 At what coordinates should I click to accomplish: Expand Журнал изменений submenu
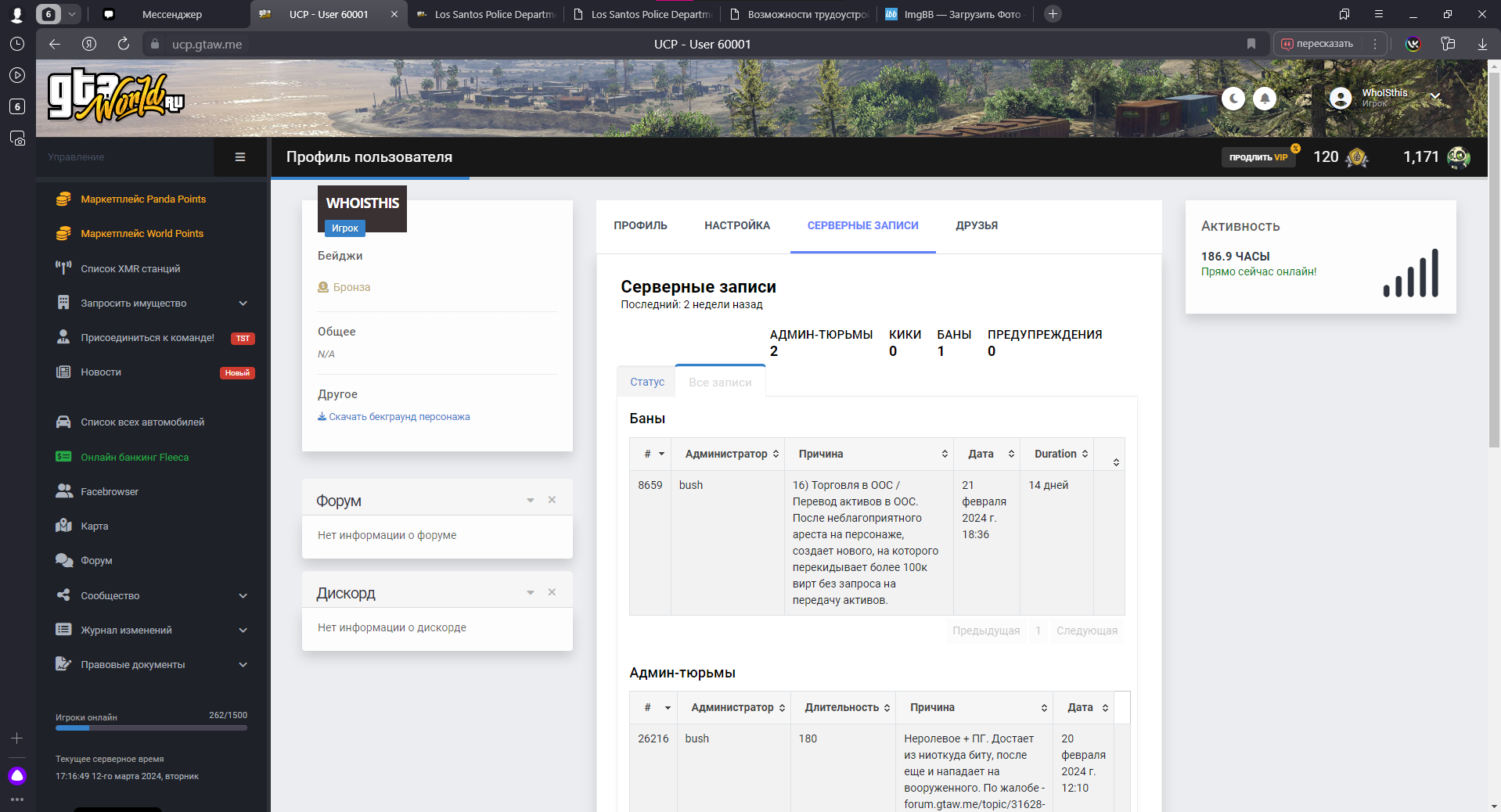pyautogui.click(x=152, y=631)
